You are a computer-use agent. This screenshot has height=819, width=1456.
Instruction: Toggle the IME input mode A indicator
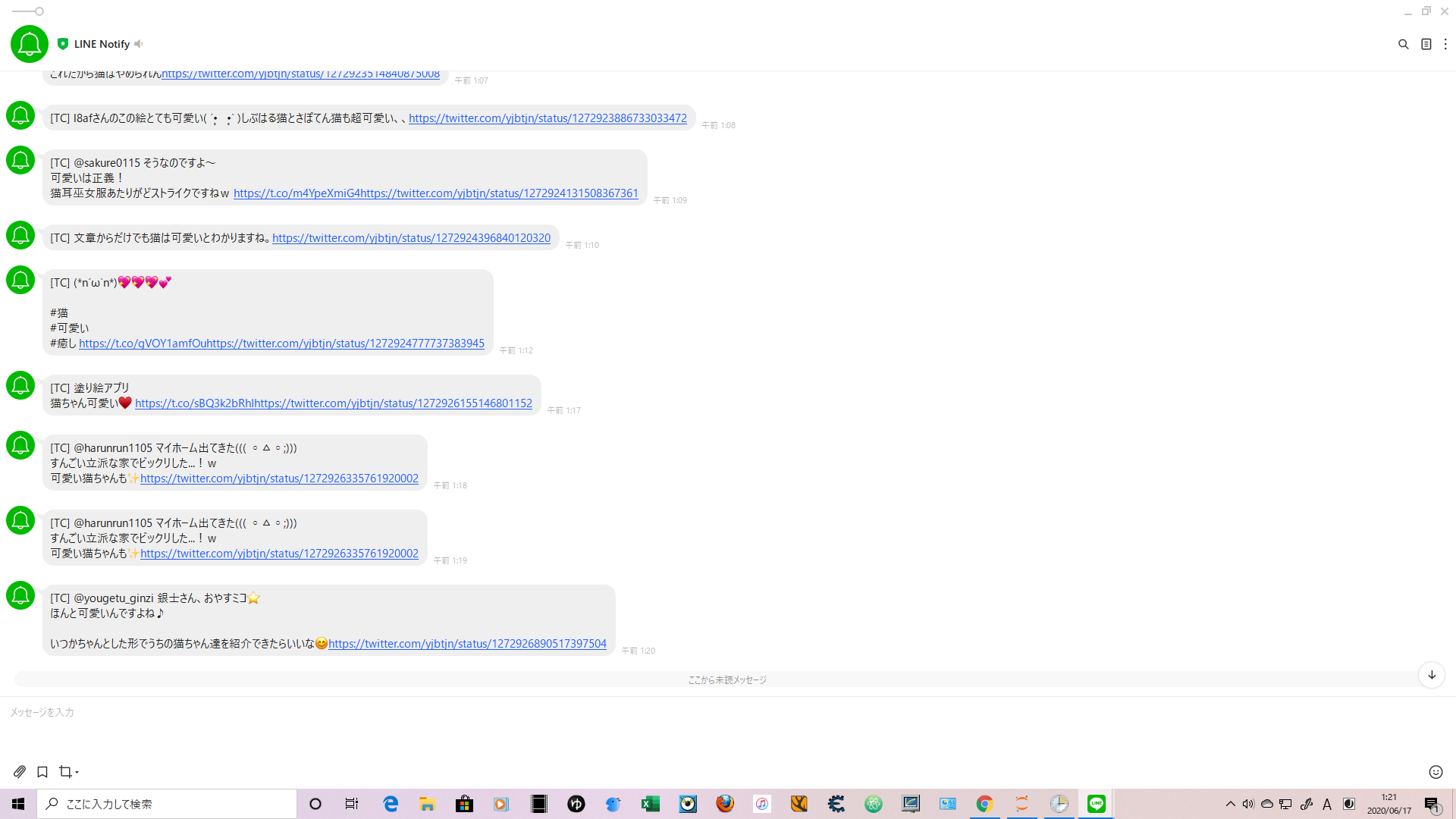[1327, 804]
